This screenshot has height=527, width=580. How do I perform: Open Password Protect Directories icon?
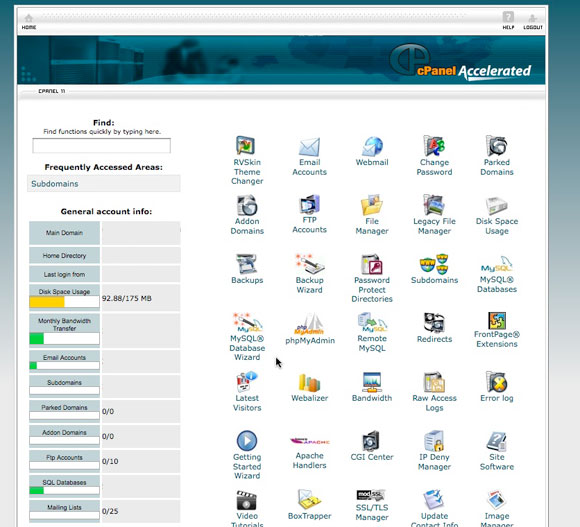pos(372,264)
